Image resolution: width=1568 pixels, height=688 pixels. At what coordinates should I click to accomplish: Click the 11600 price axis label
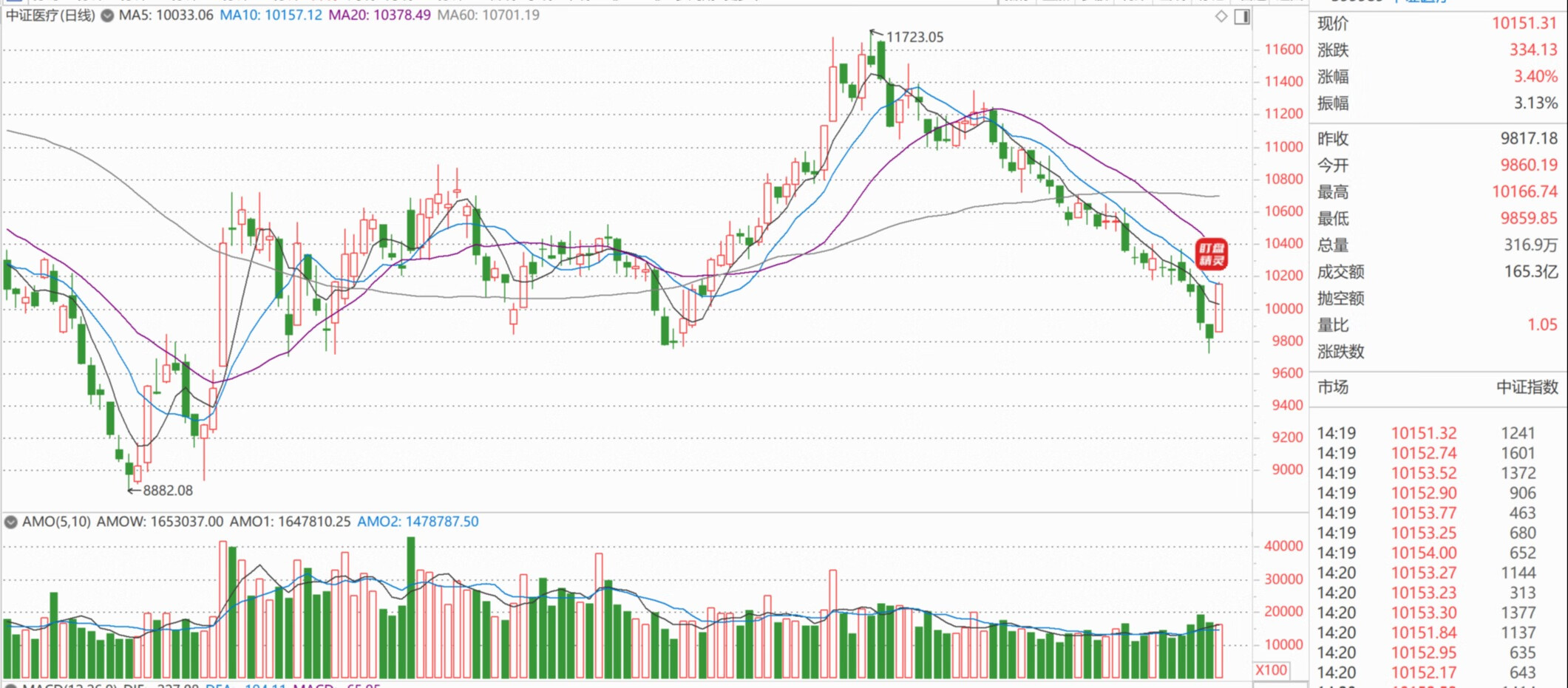1283,50
